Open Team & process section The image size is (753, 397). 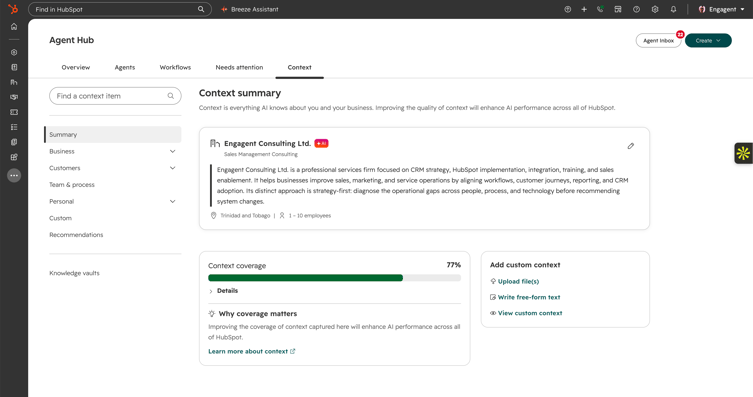(72, 185)
